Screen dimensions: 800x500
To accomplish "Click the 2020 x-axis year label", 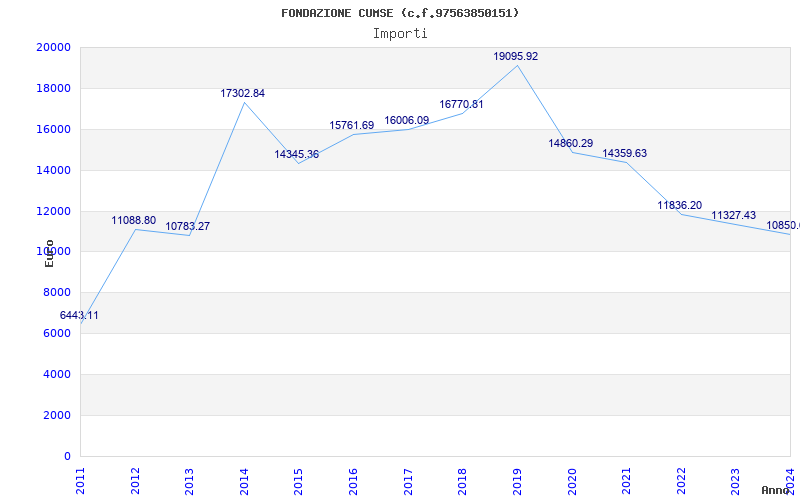I will pyautogui.click(x=571, y=481).
